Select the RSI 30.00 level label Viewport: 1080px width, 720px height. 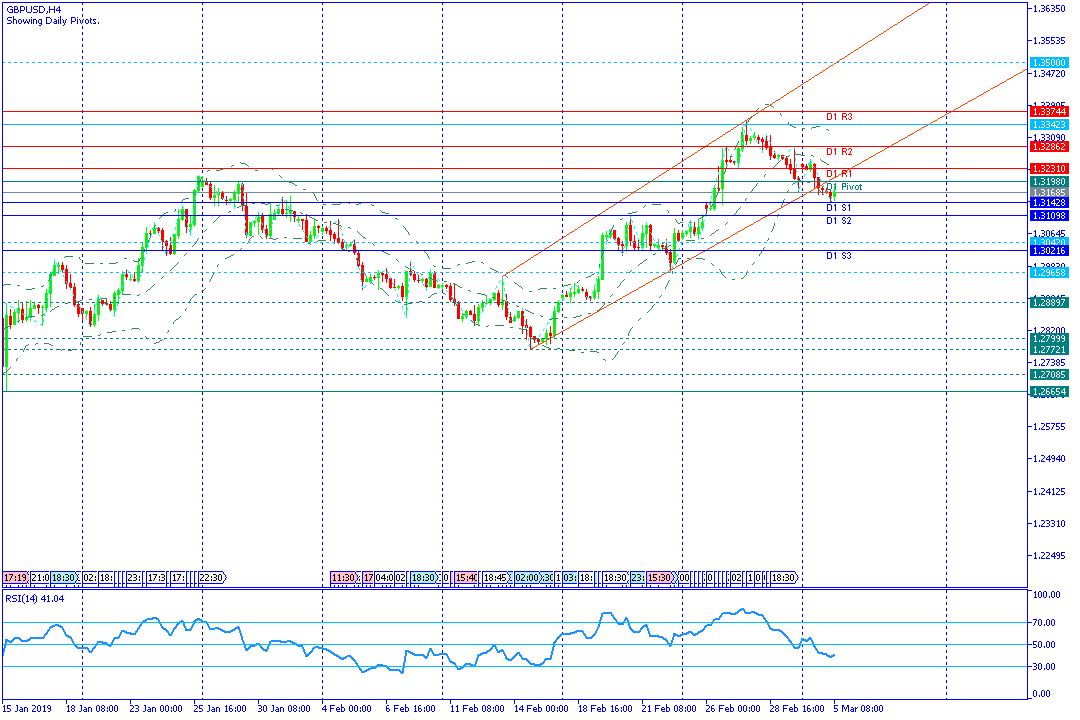tap(1044, 667)
